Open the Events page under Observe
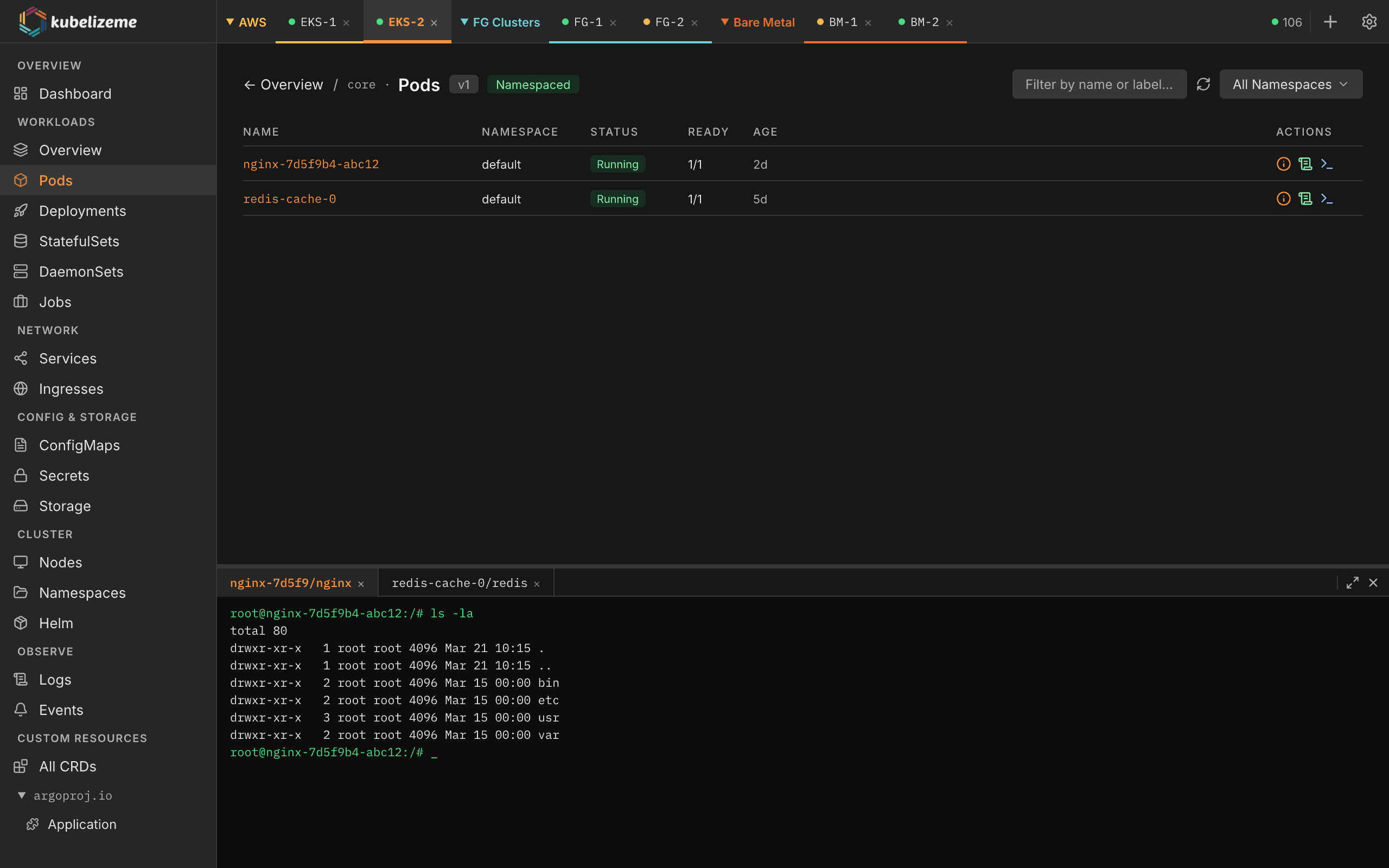Screen dimensions: 1389x868 coord(60,710)
